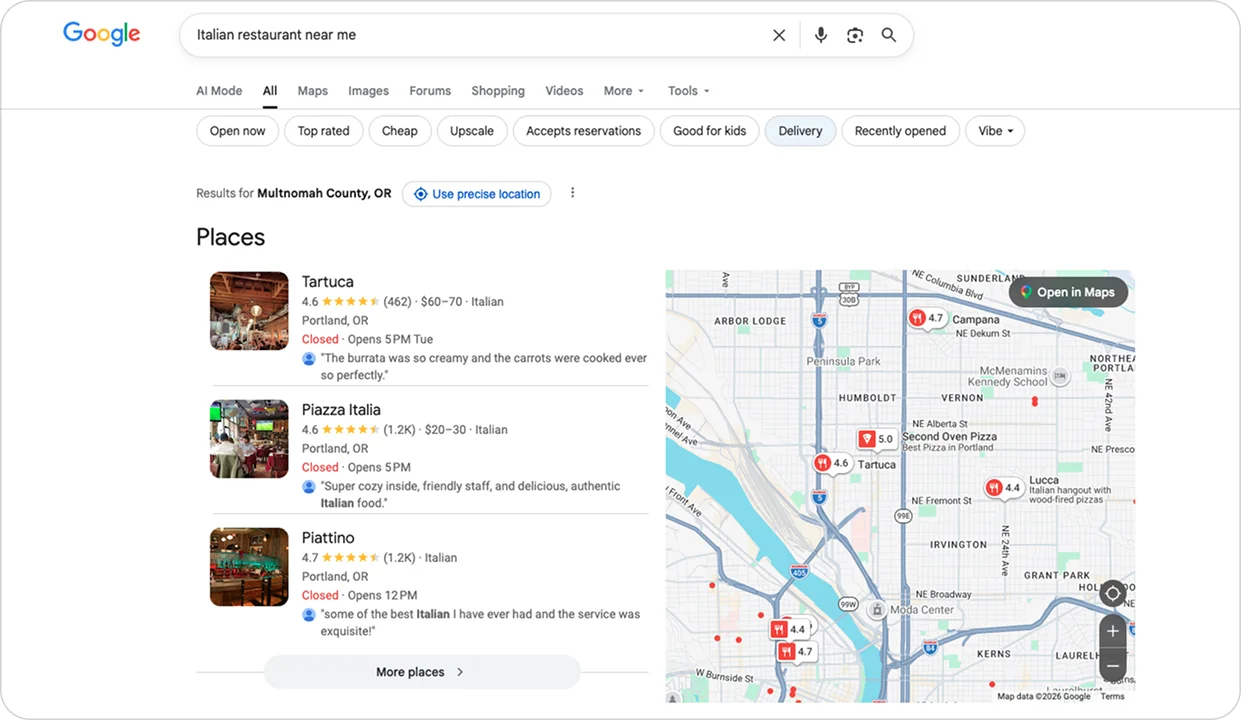Switch to AI Mode tab
This screenshot has width=1241, height=720.
pos(219,91)
